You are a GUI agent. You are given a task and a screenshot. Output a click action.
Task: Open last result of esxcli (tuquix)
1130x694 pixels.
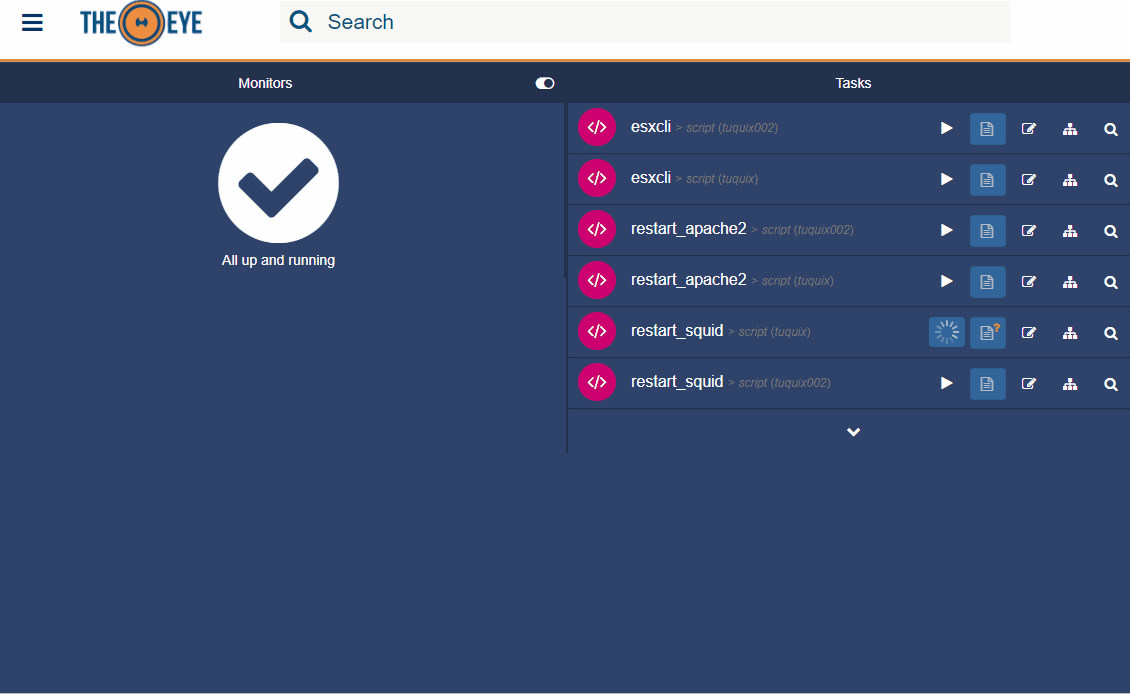[x=987, y=179]
